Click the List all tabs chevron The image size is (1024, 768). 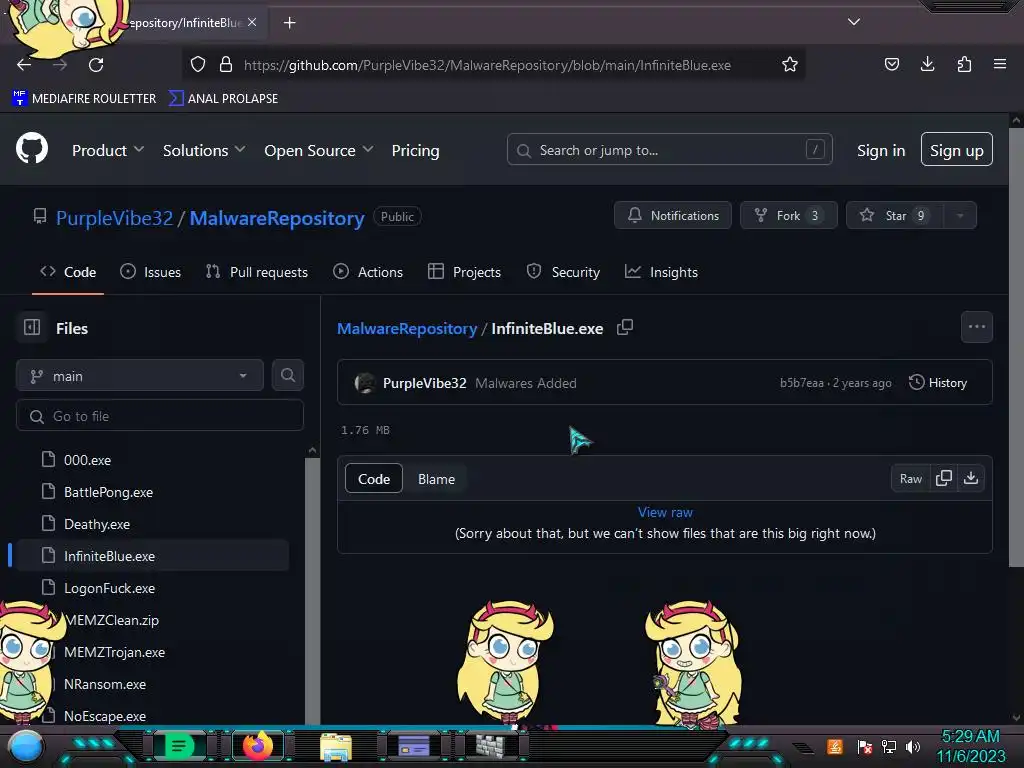(x=854, y=22)
